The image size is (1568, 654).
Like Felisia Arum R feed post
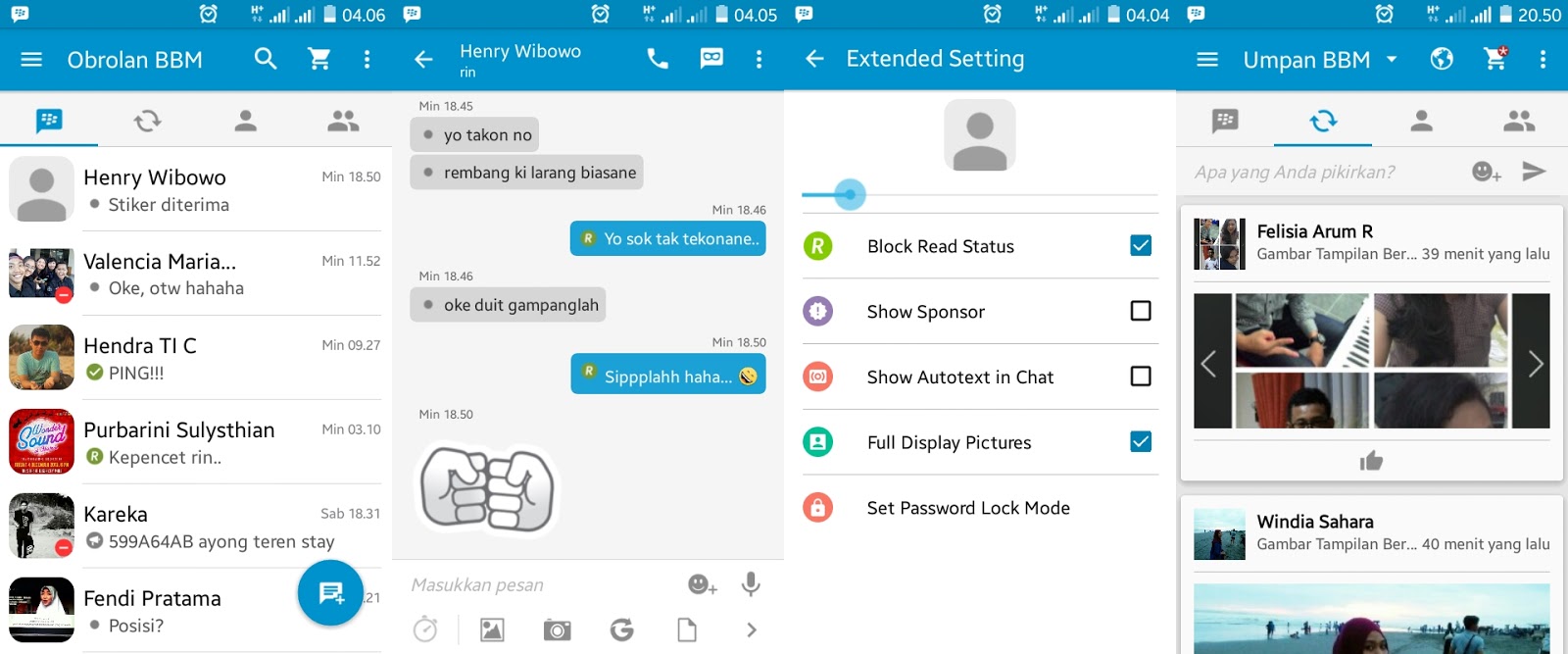click(x=1371, y=460)
